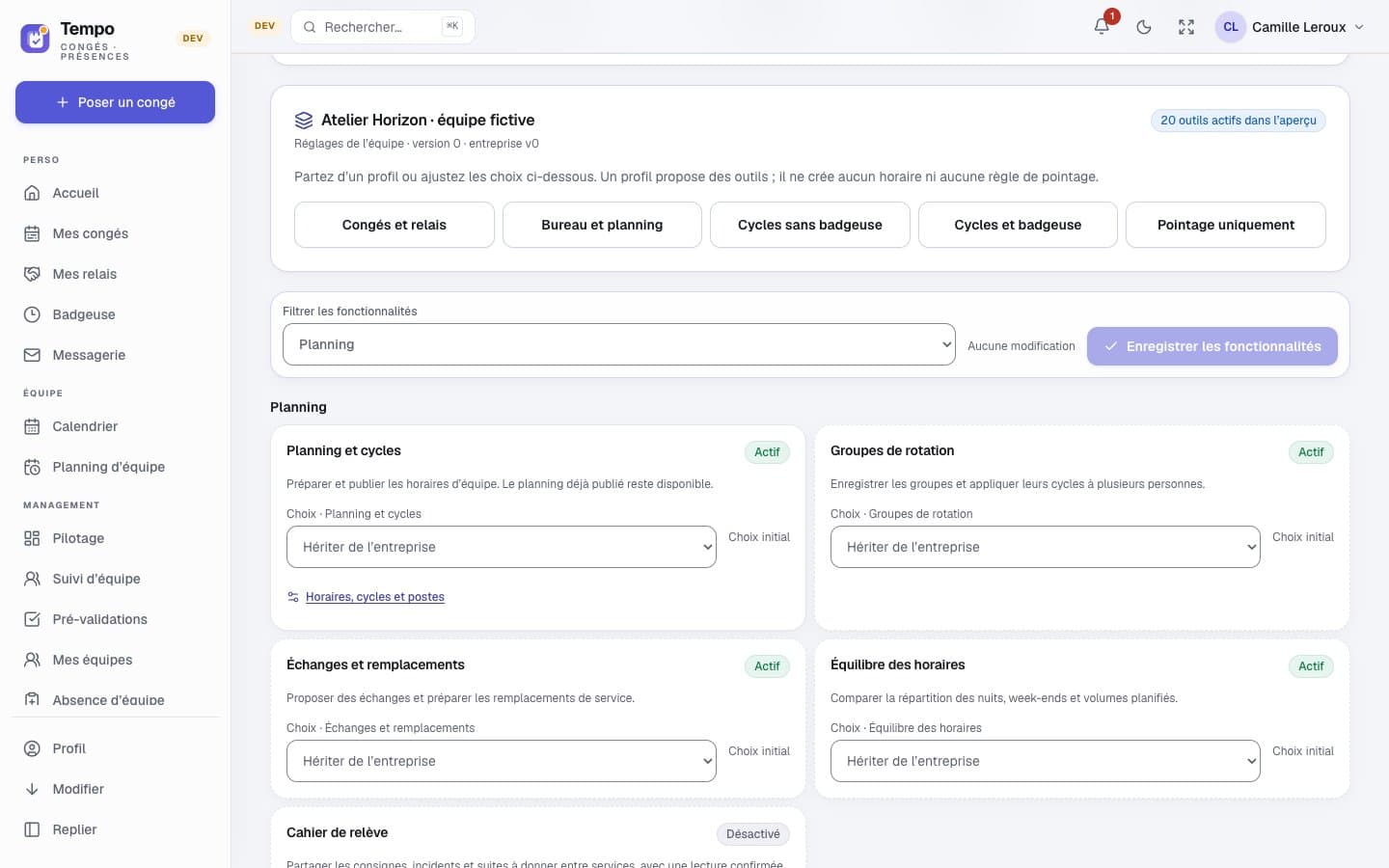
Task: Click the Atelier Horizon layers icon
Action: 304,121
